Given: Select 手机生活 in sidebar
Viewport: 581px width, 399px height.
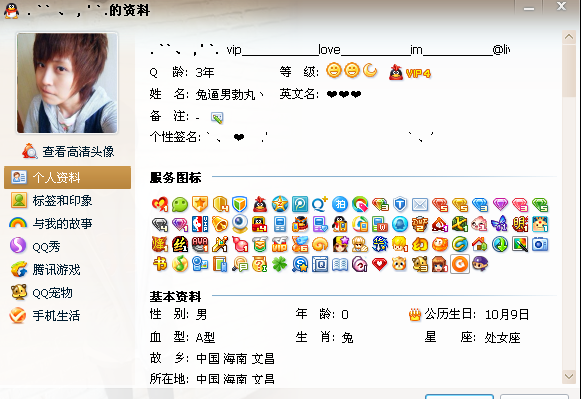Looking at the screenshot, I should (45, 315).
